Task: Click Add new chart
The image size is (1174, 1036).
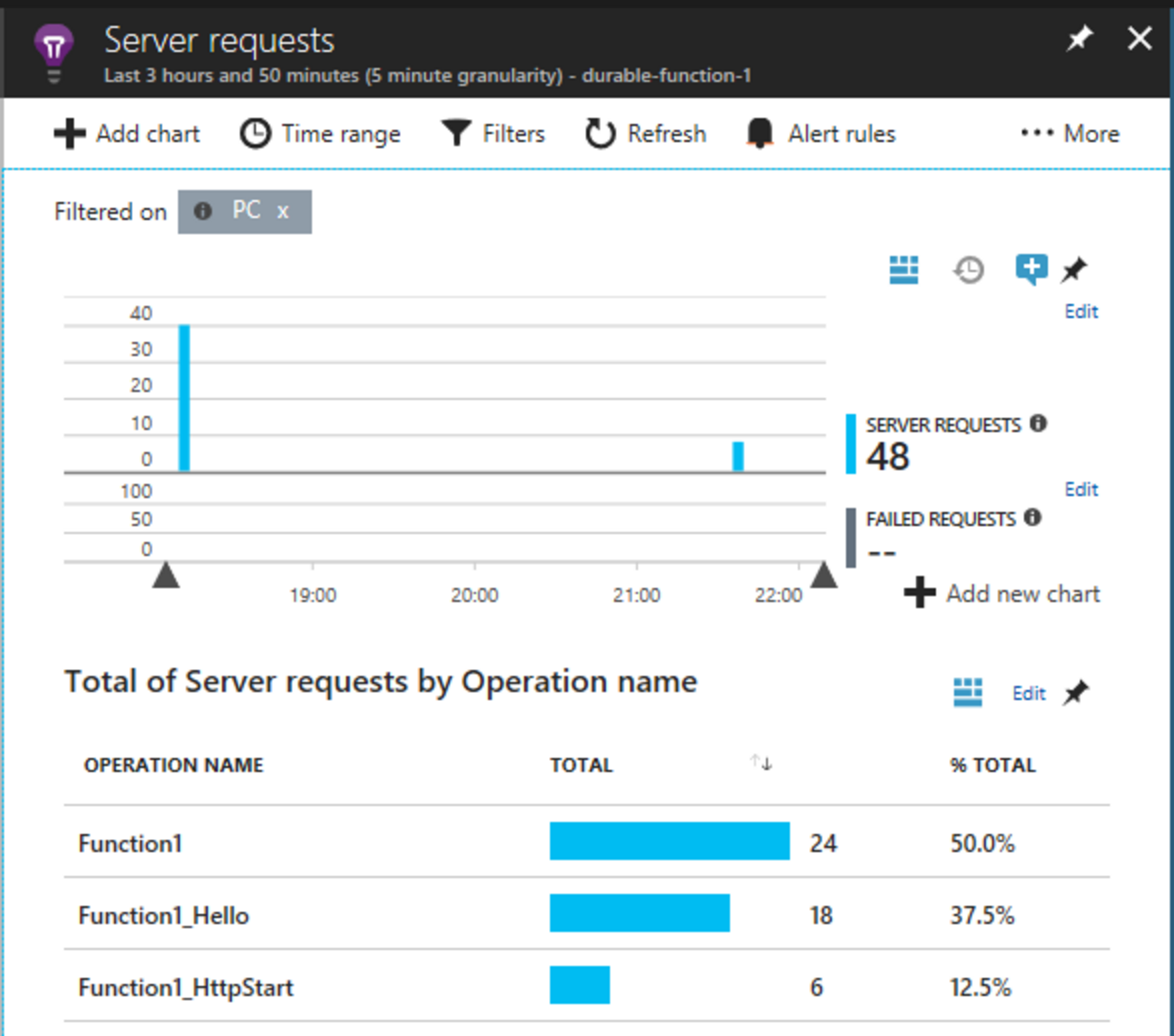Action: click(x=1002, y=593)
